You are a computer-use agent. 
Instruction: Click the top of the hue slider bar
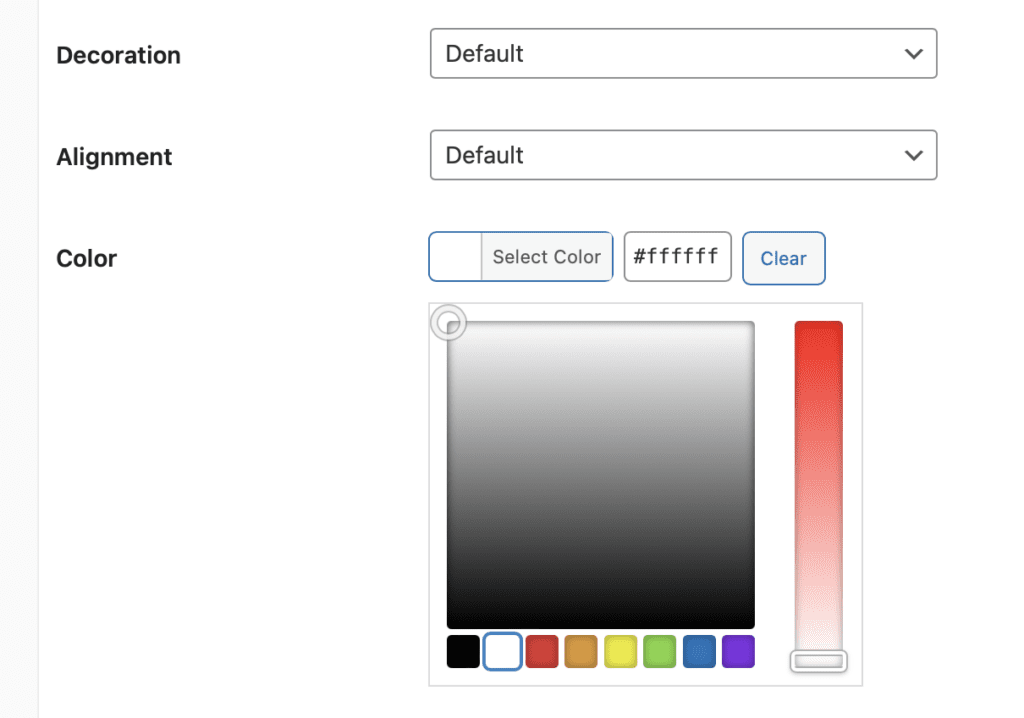(818, 325)
